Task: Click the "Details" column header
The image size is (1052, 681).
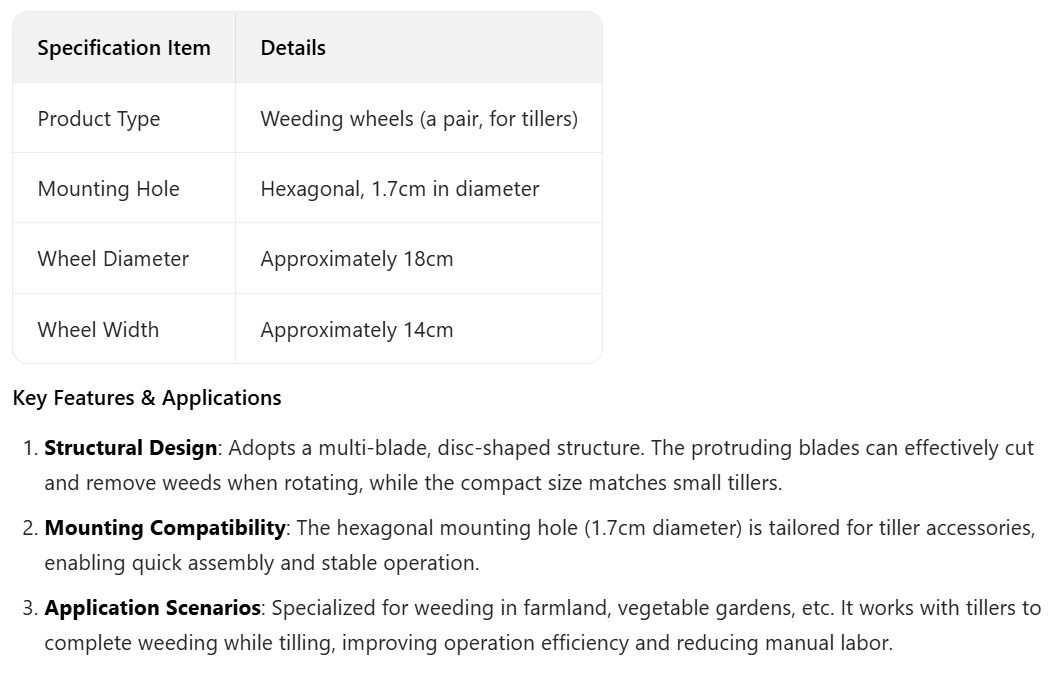Action: [293, 48]
